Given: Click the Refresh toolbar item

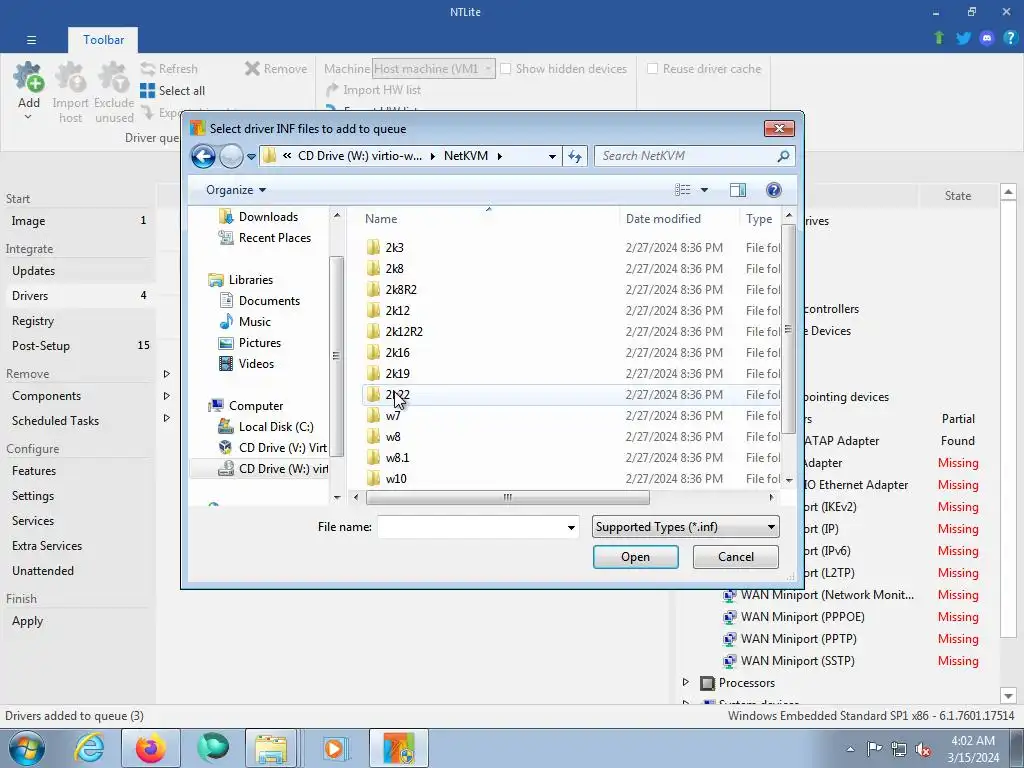Looking at the screenshot, I should click(x=169, y=69).
